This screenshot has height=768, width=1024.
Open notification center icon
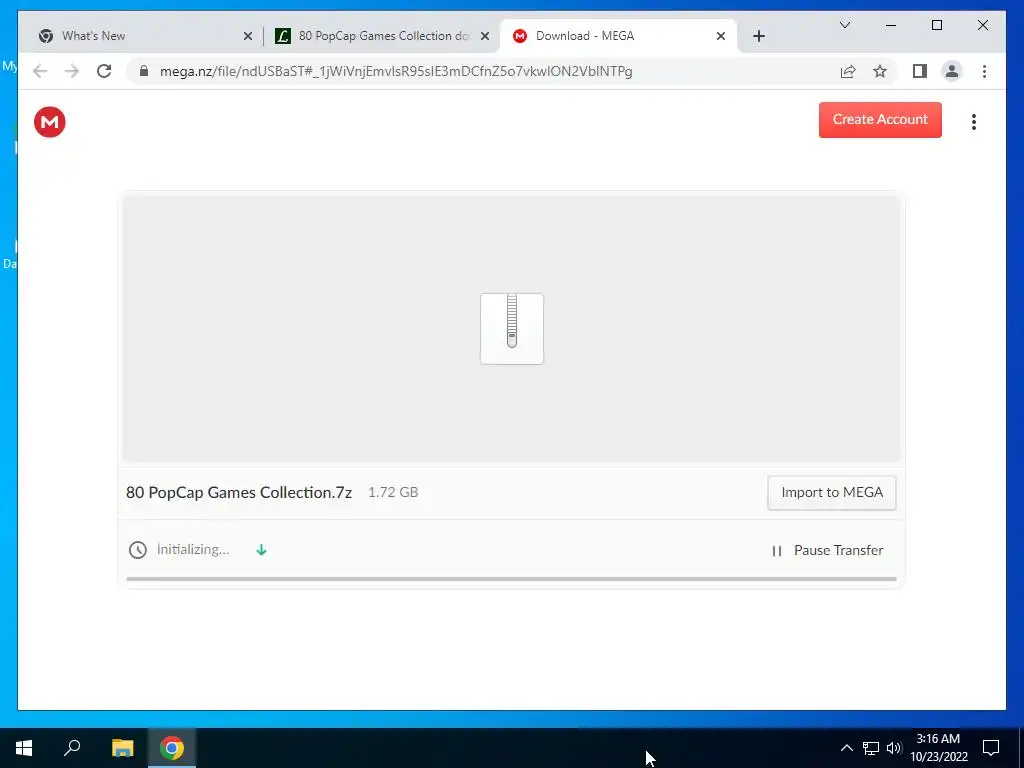(x=991, y=748)
